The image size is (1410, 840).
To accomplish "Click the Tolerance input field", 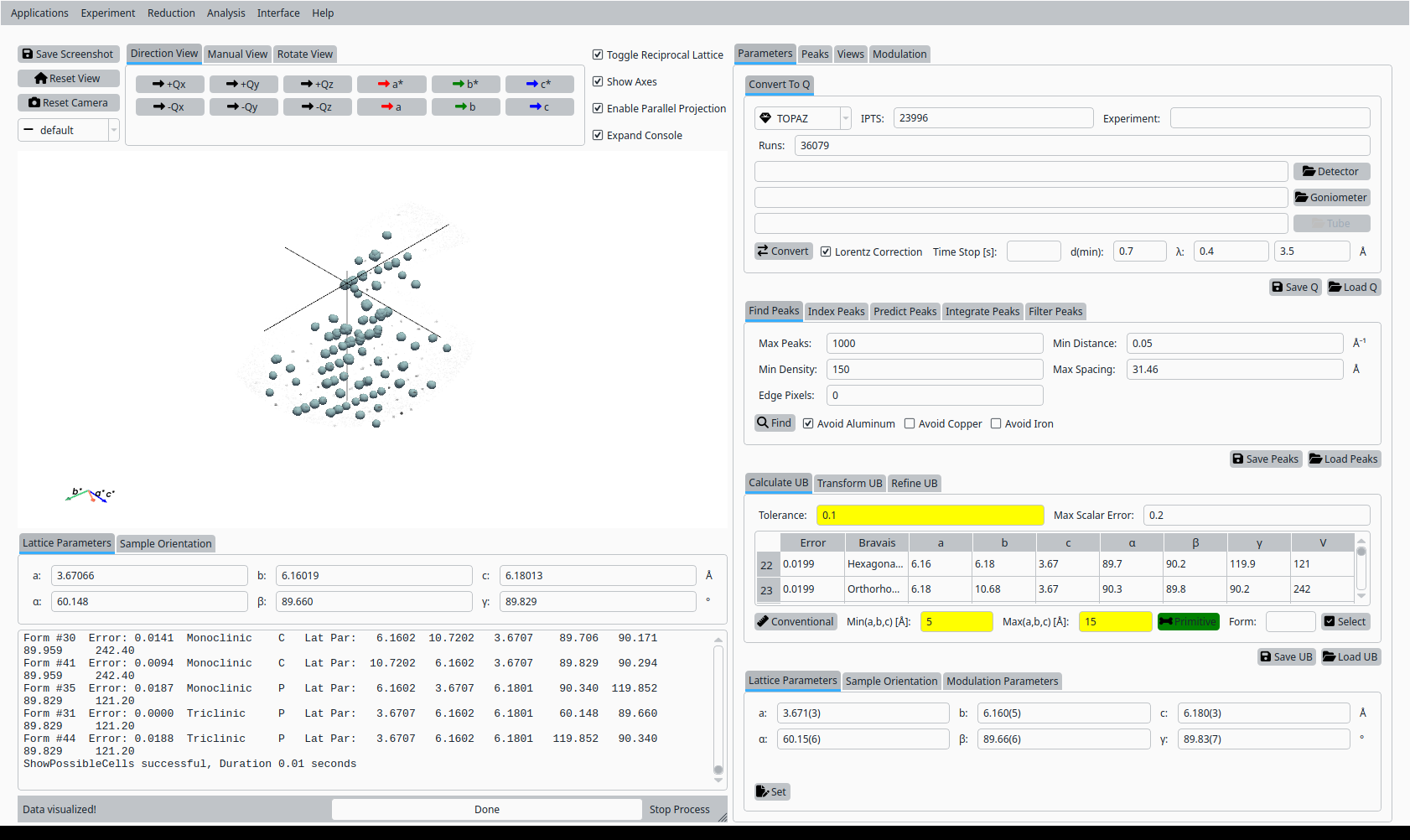I will pos(930,516).
